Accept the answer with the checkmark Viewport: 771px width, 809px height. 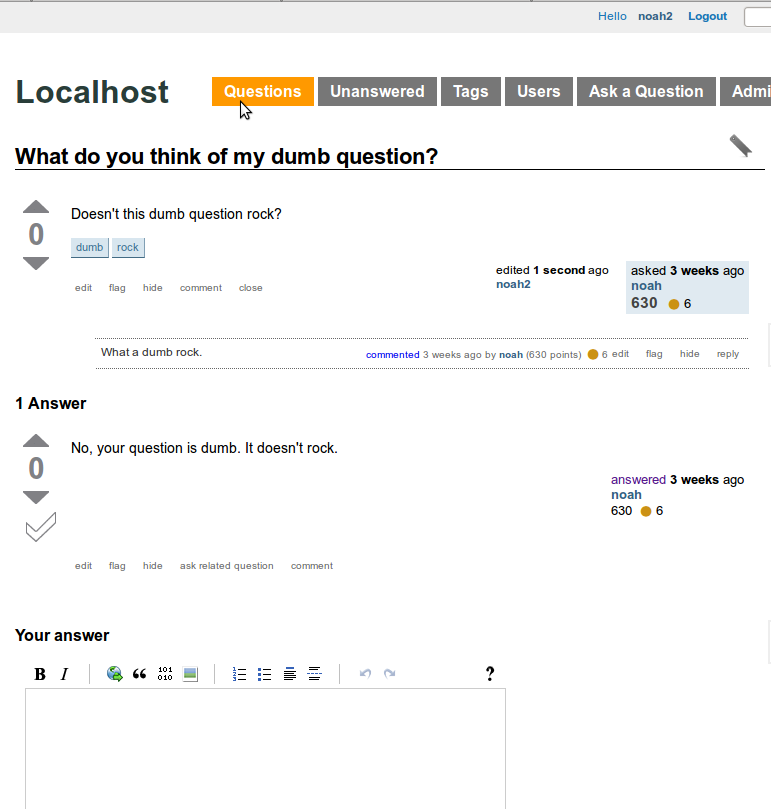[x=40, y=527]
